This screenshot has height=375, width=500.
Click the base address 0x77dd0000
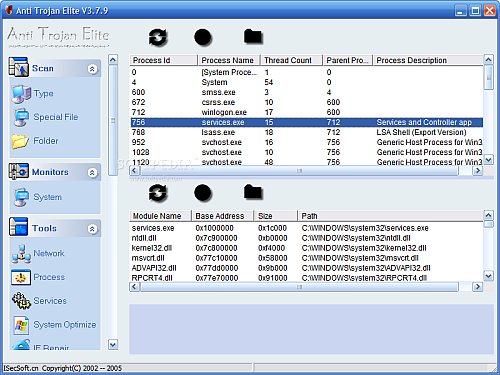pyautogui.click(x=217, y=268)
